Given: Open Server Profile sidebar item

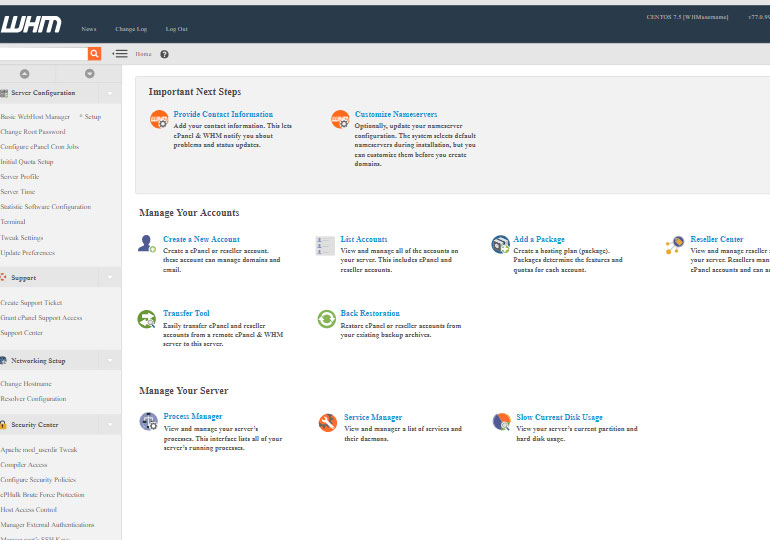Looking at the screenshot, I should (20, 177).
